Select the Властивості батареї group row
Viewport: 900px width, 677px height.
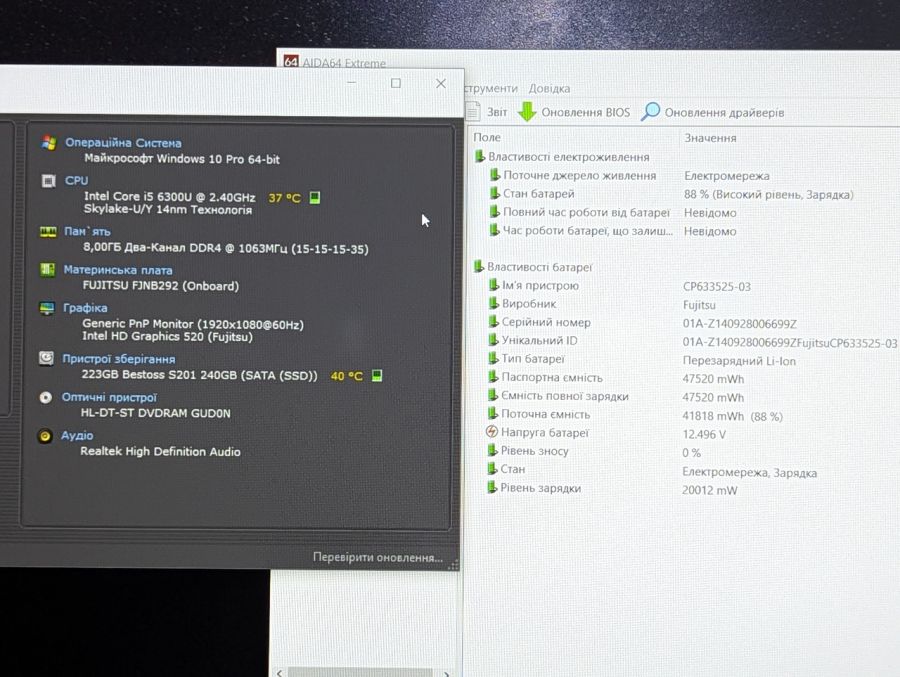point(540,267)
